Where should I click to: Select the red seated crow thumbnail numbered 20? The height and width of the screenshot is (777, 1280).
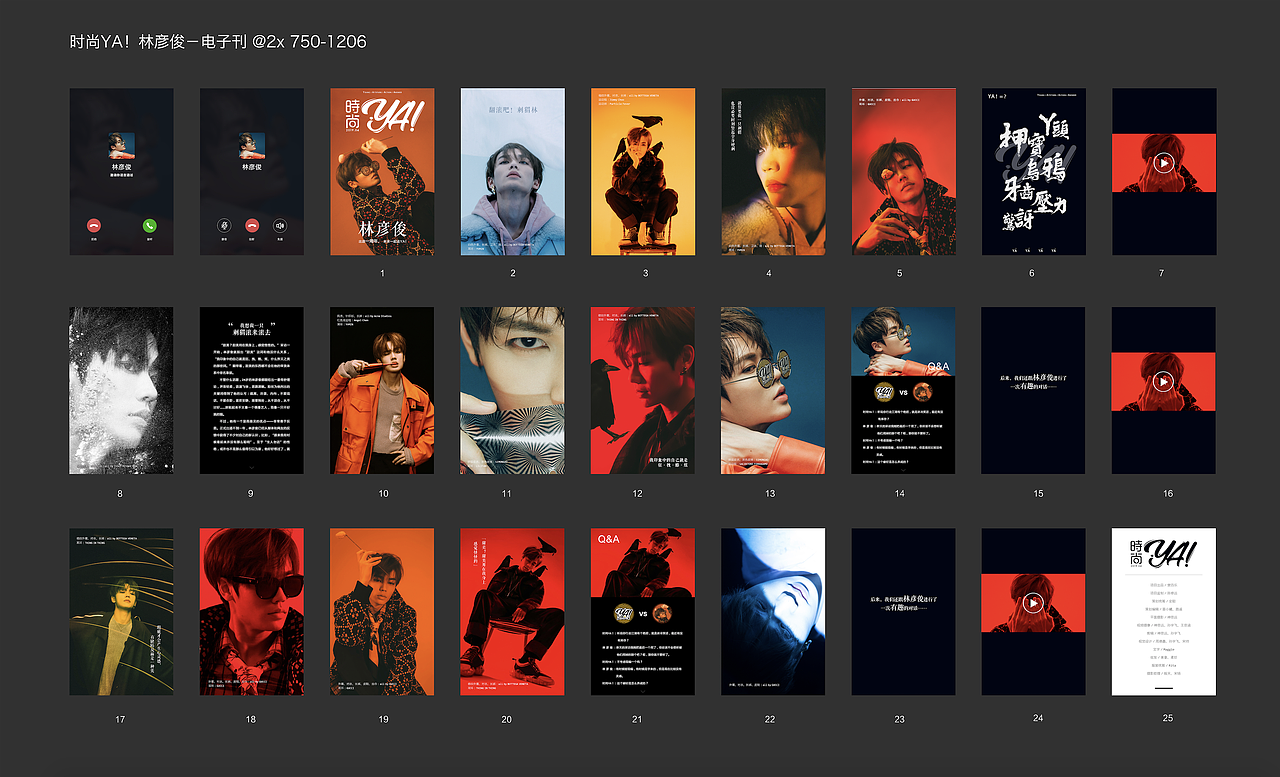pos(513,611)
